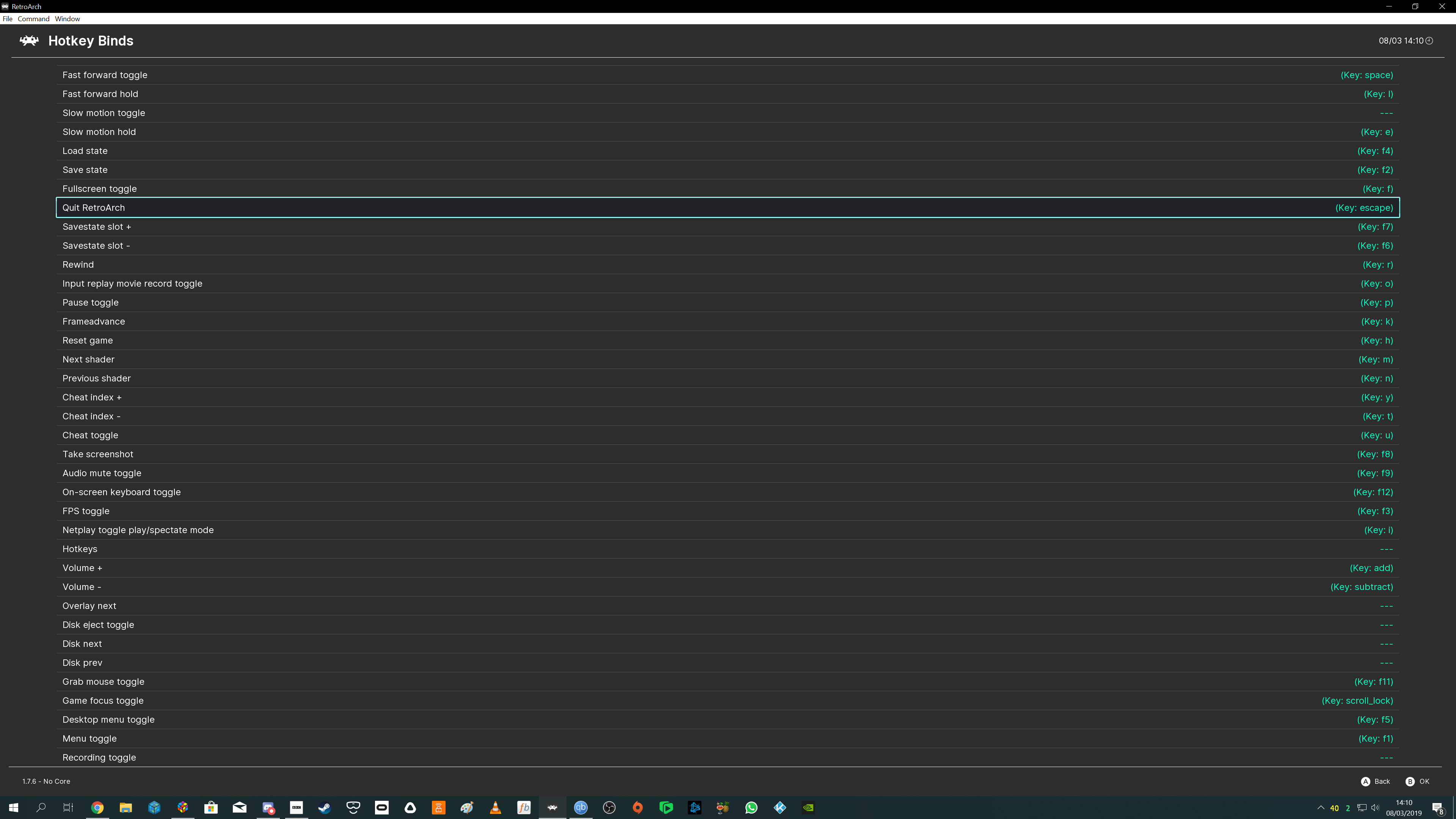Image resolution: width=1456 pixels, height=819 pixels.
Task: Click the RetroArch invader logo beside Hotkey Binds
Action: [x=29, y=41]
